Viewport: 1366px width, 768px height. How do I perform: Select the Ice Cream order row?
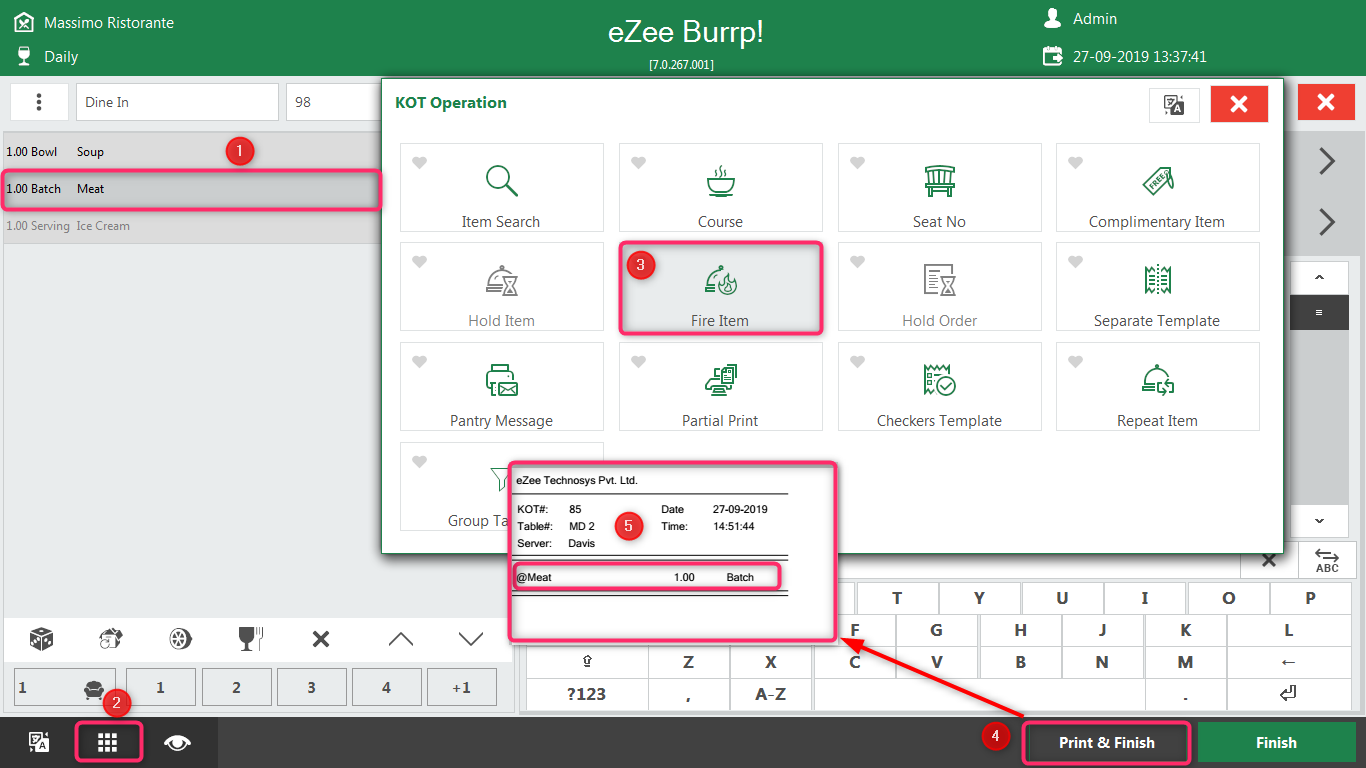192,226
